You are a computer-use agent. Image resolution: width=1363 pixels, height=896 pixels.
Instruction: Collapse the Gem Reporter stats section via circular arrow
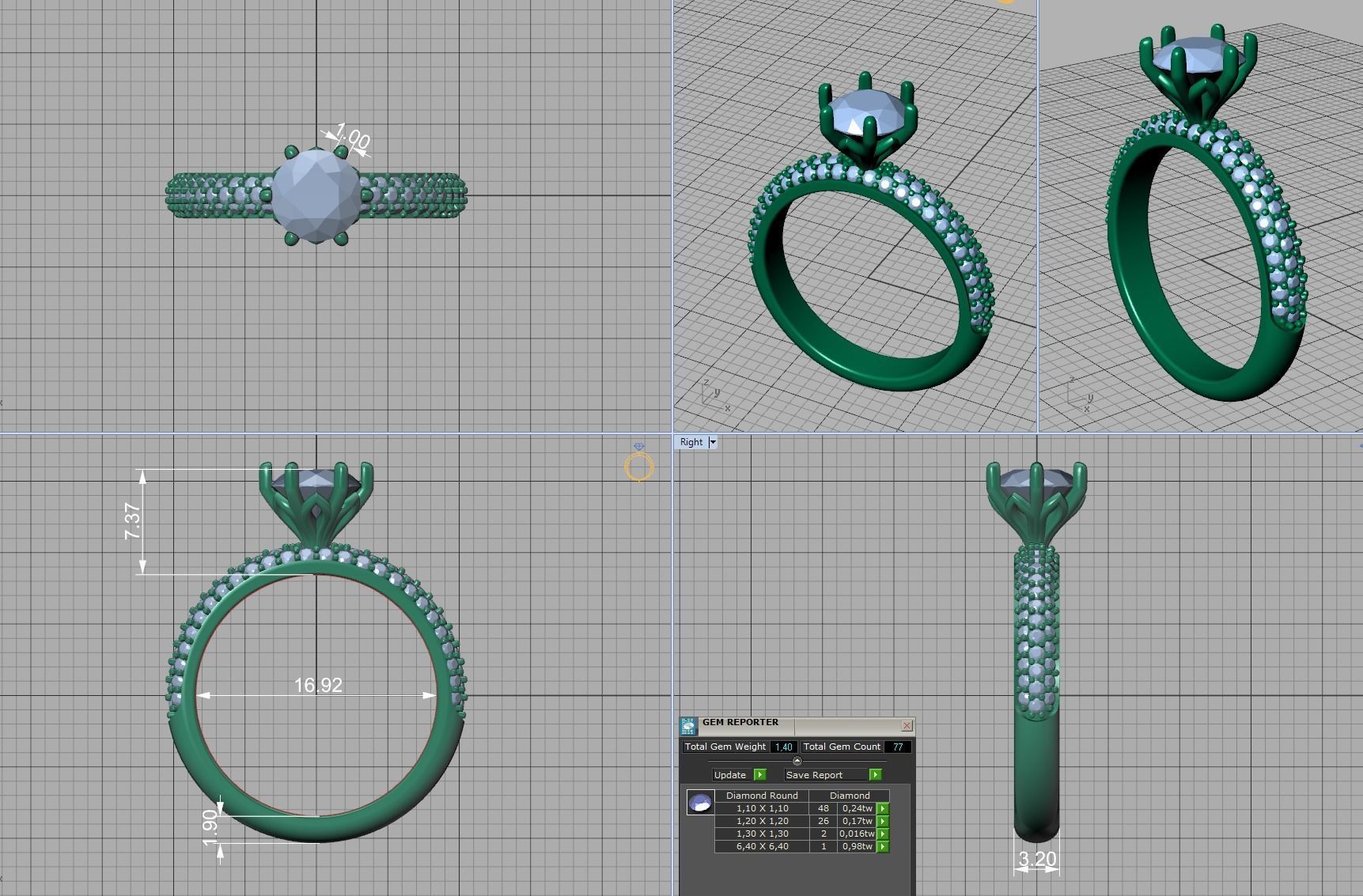(797, 761)
